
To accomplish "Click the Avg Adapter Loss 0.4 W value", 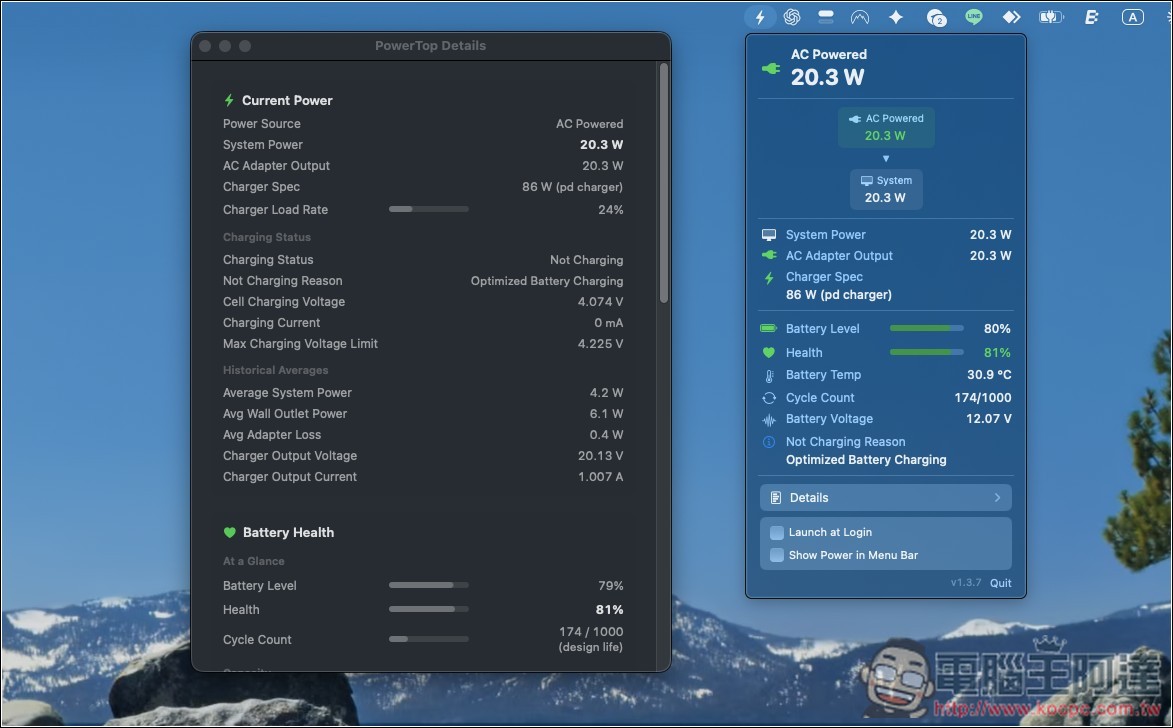I will click(606, 435).
